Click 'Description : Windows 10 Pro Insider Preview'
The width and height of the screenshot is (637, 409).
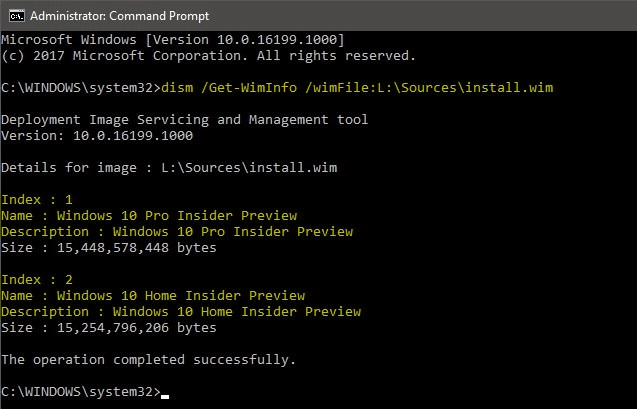click(x=177, y=232)
